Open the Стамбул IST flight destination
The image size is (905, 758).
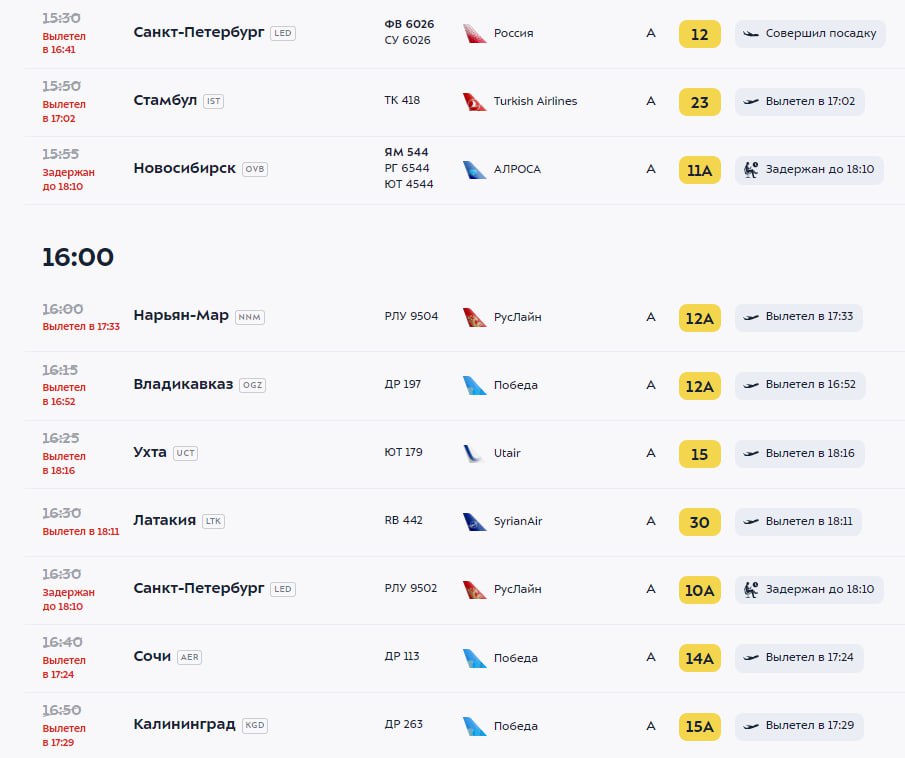click(165, 101)
